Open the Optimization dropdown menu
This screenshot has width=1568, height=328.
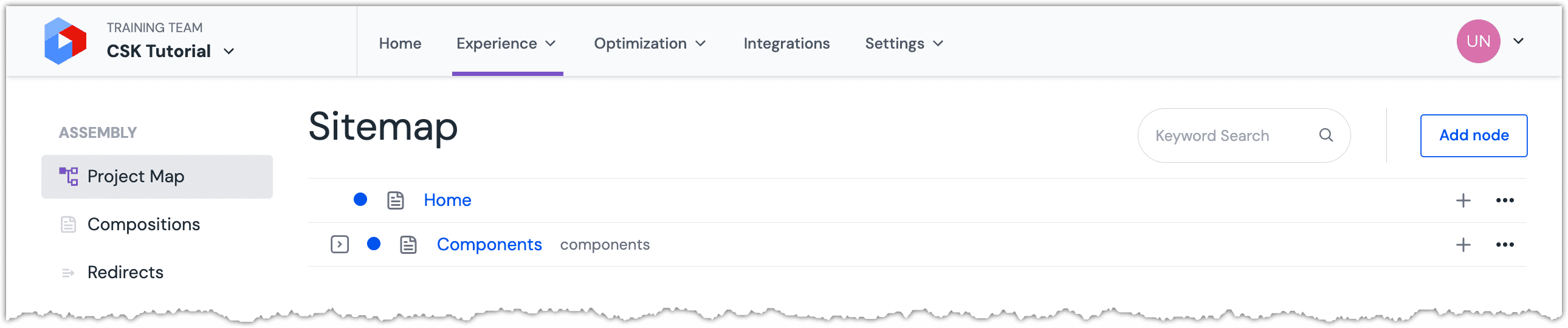point(650,44)
